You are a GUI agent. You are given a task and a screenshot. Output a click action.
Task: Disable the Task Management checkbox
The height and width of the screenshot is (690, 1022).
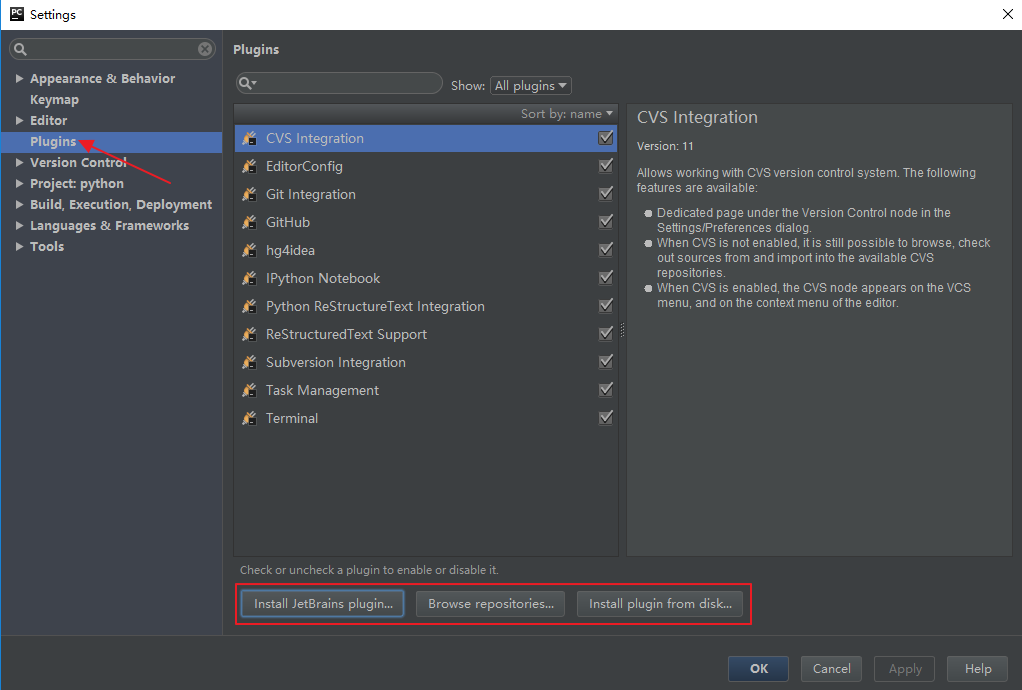(606, 390)
